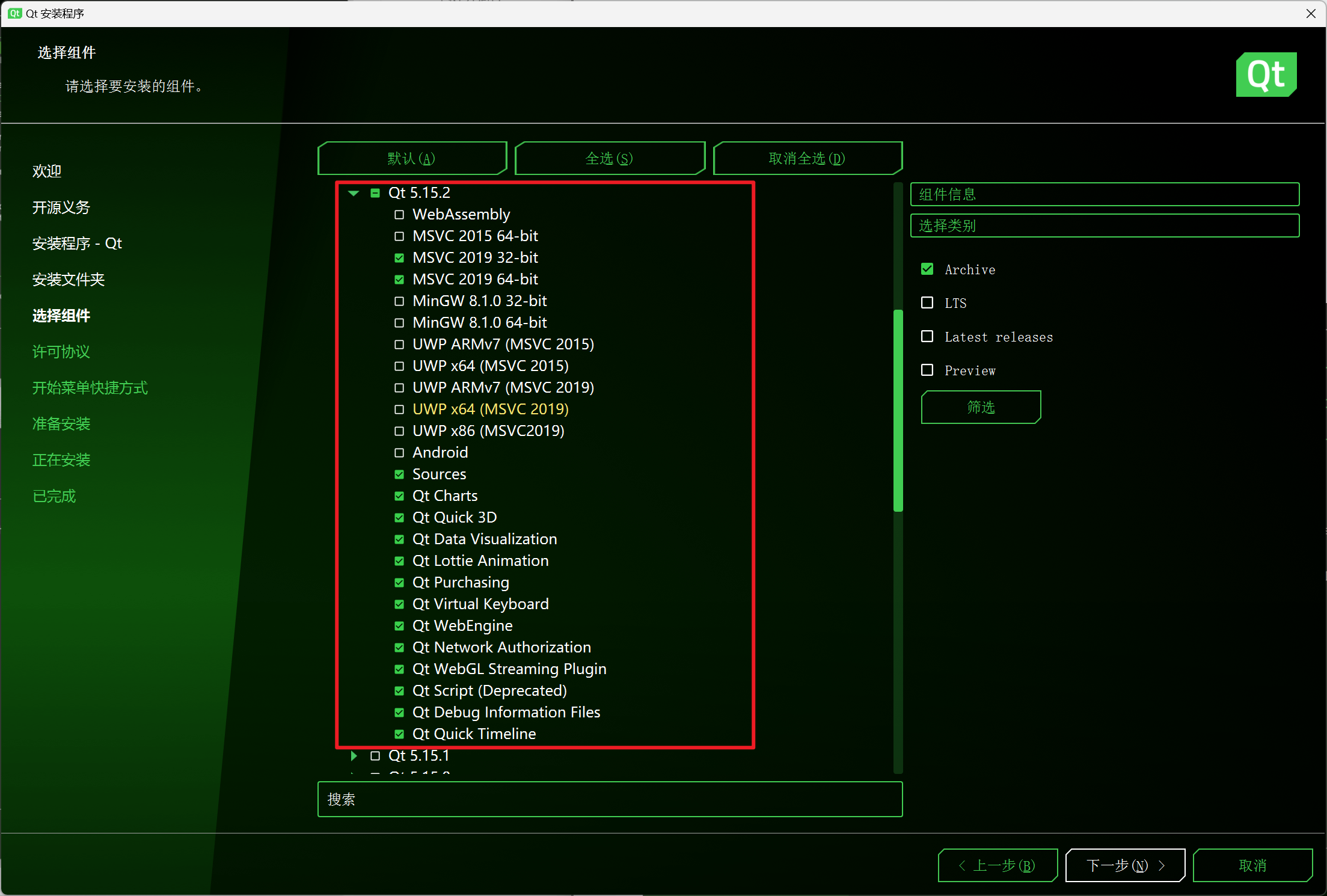
Task: Uncheck MSVC 2019 64-bit component
Action: tap(399, 280)
